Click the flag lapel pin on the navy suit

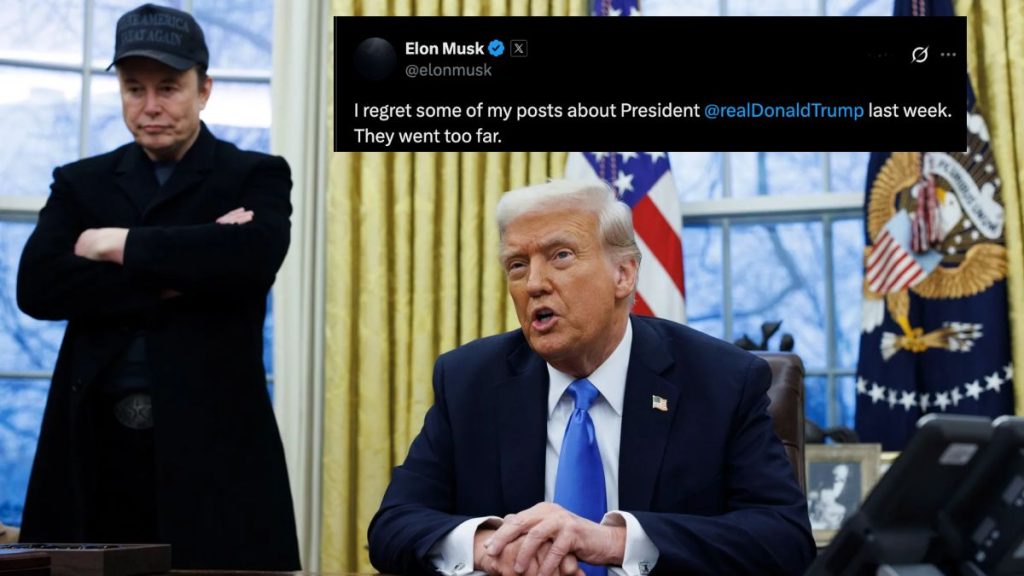click(x=660, y=403)
